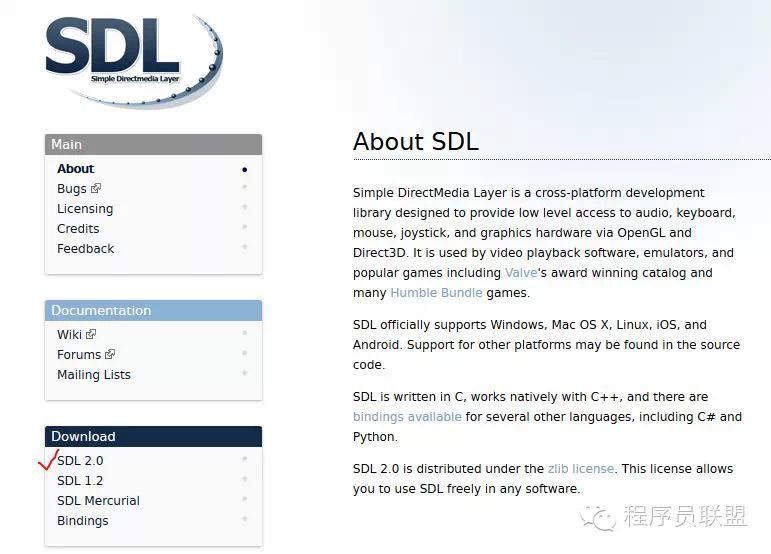This screenshot has height=554, width=771.
Task: Open the Licensing page
Action: click(85, 209)
